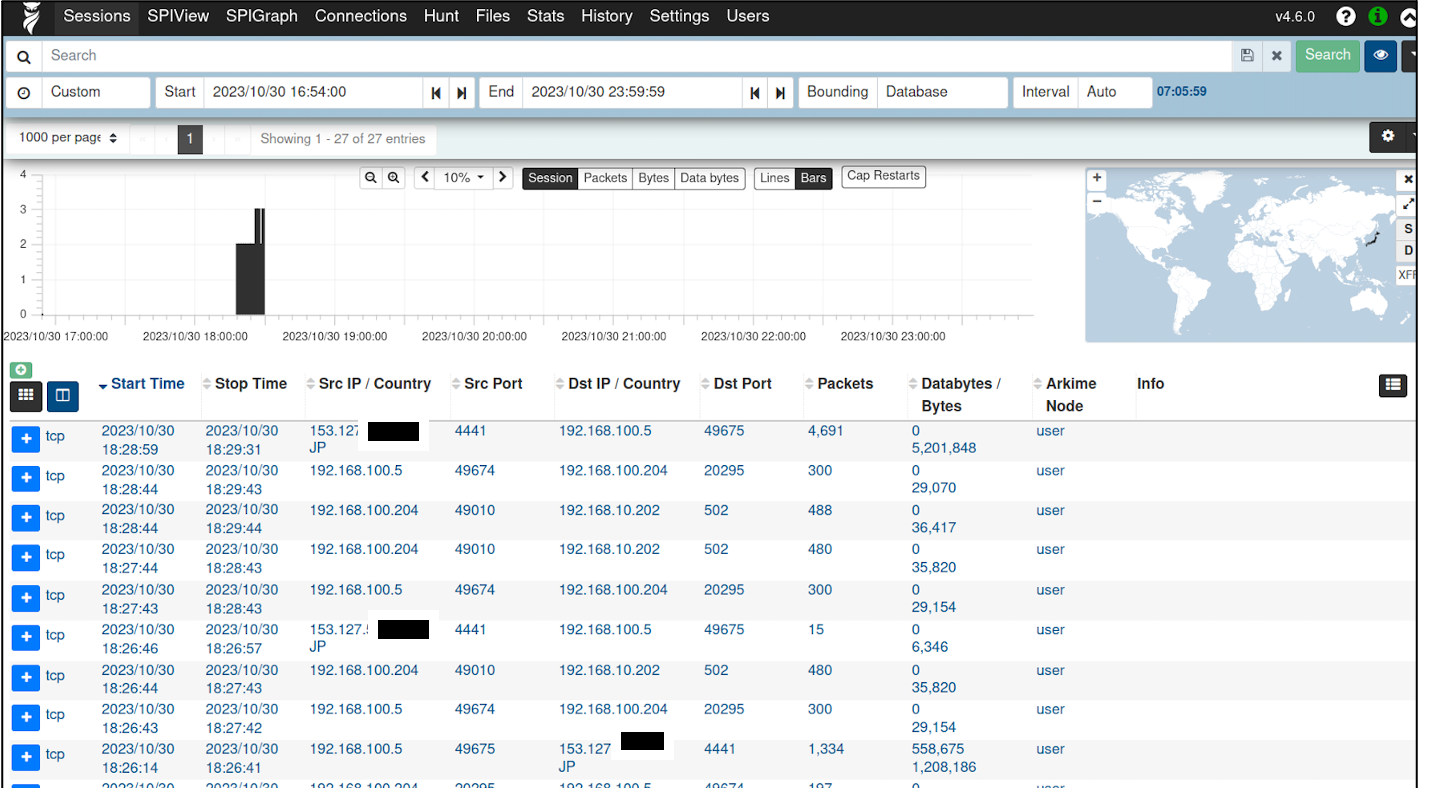1432x788 pixels.
Task: Open the column visibility grid icon
Action: pos(26,396)
